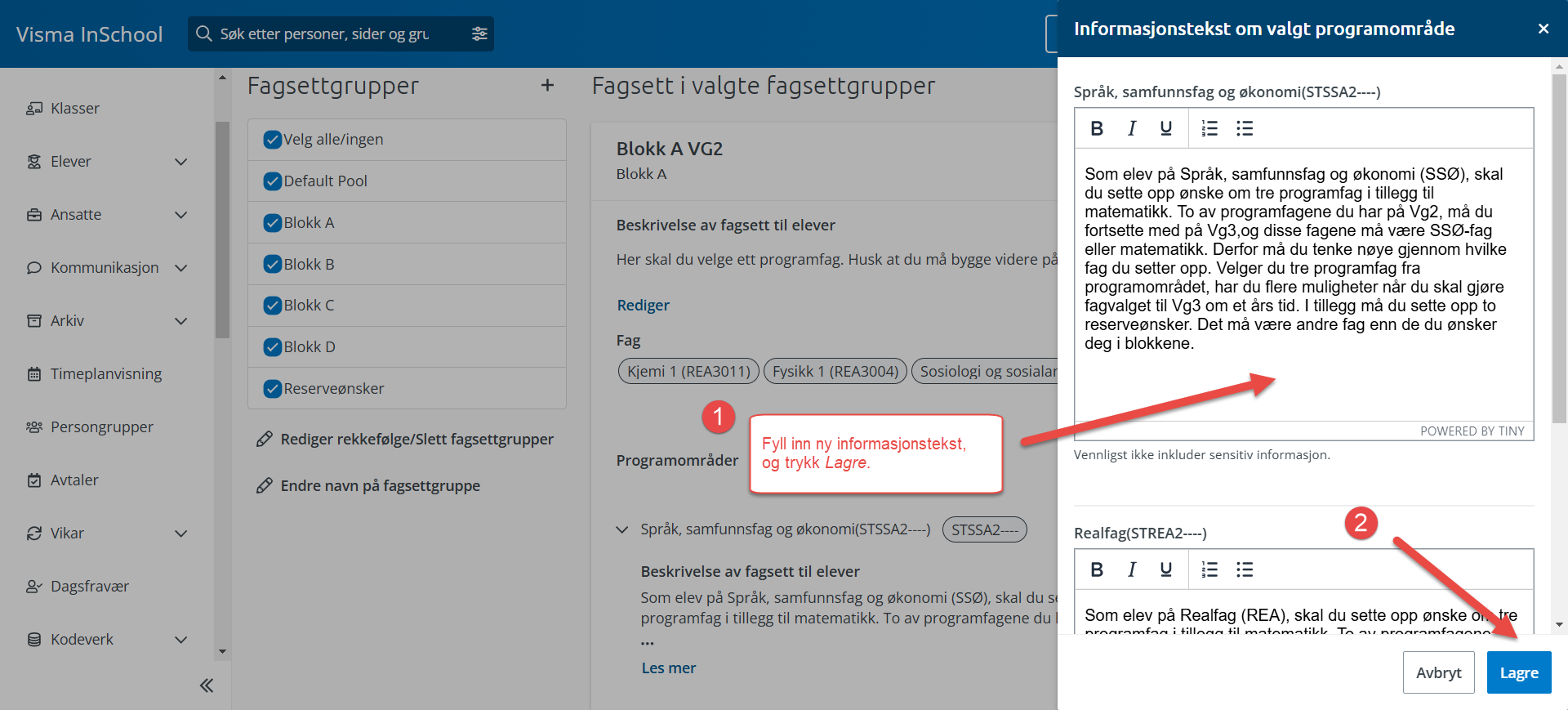Uncheck the Blokk D checkbox
The height and width of the screenshot is (710, 1568).
coord(273,347)
